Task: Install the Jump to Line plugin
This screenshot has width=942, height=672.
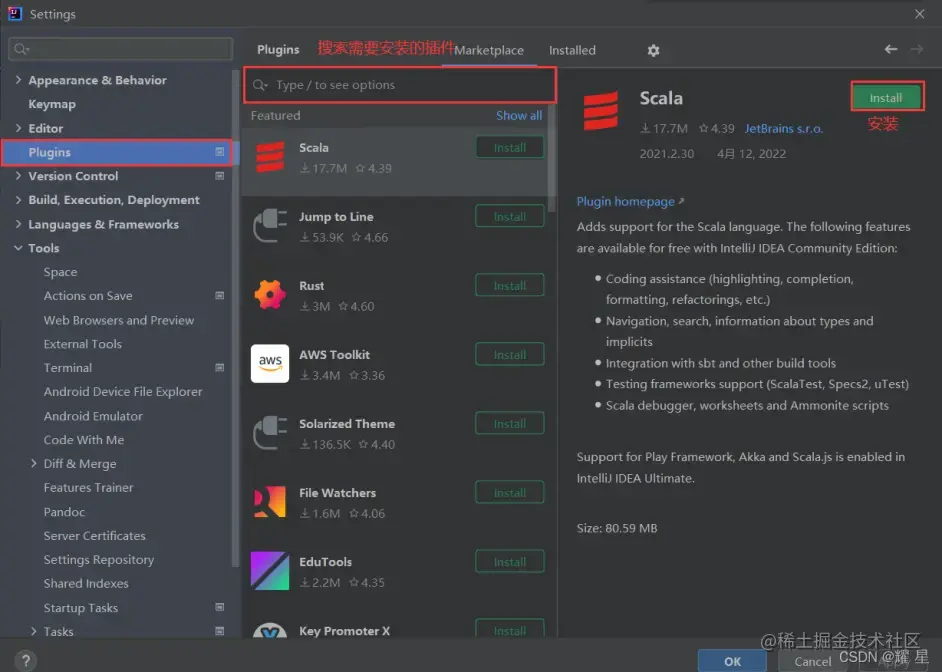Action: (x=509, y=216)
